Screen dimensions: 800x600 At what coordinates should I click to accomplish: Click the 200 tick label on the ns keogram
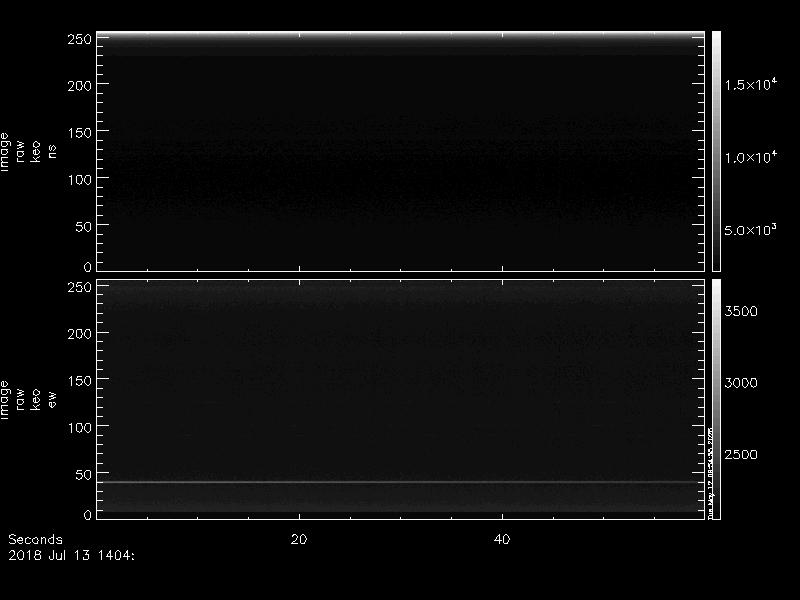coord(79,86)
